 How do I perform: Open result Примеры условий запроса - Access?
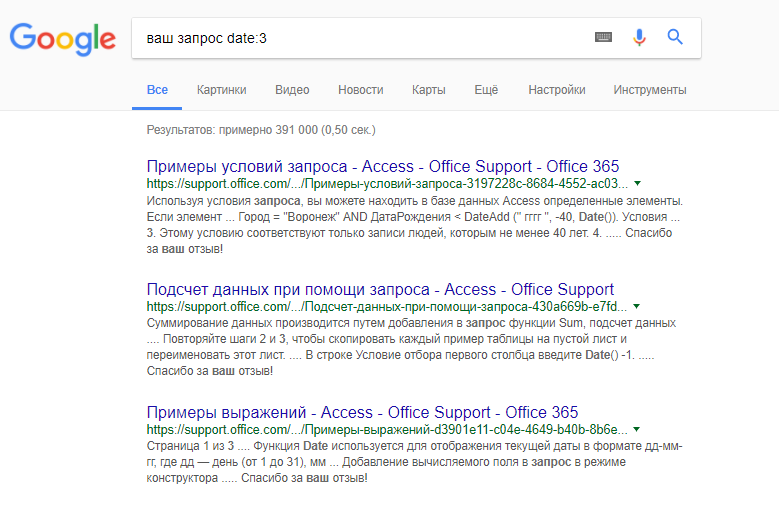point(383,166)
